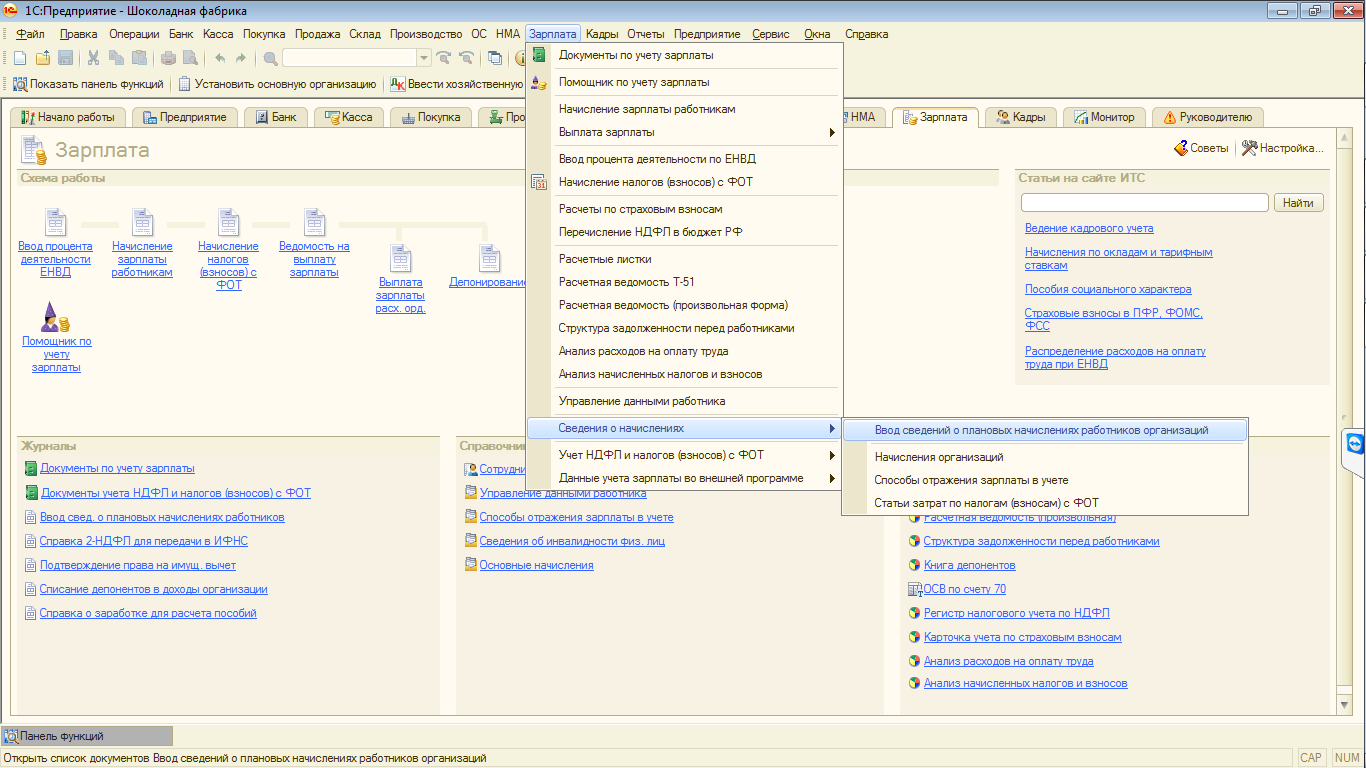Viewport: 1366px width, 768px height.
Task: Click the Советы button
Action: [1201, 148]
